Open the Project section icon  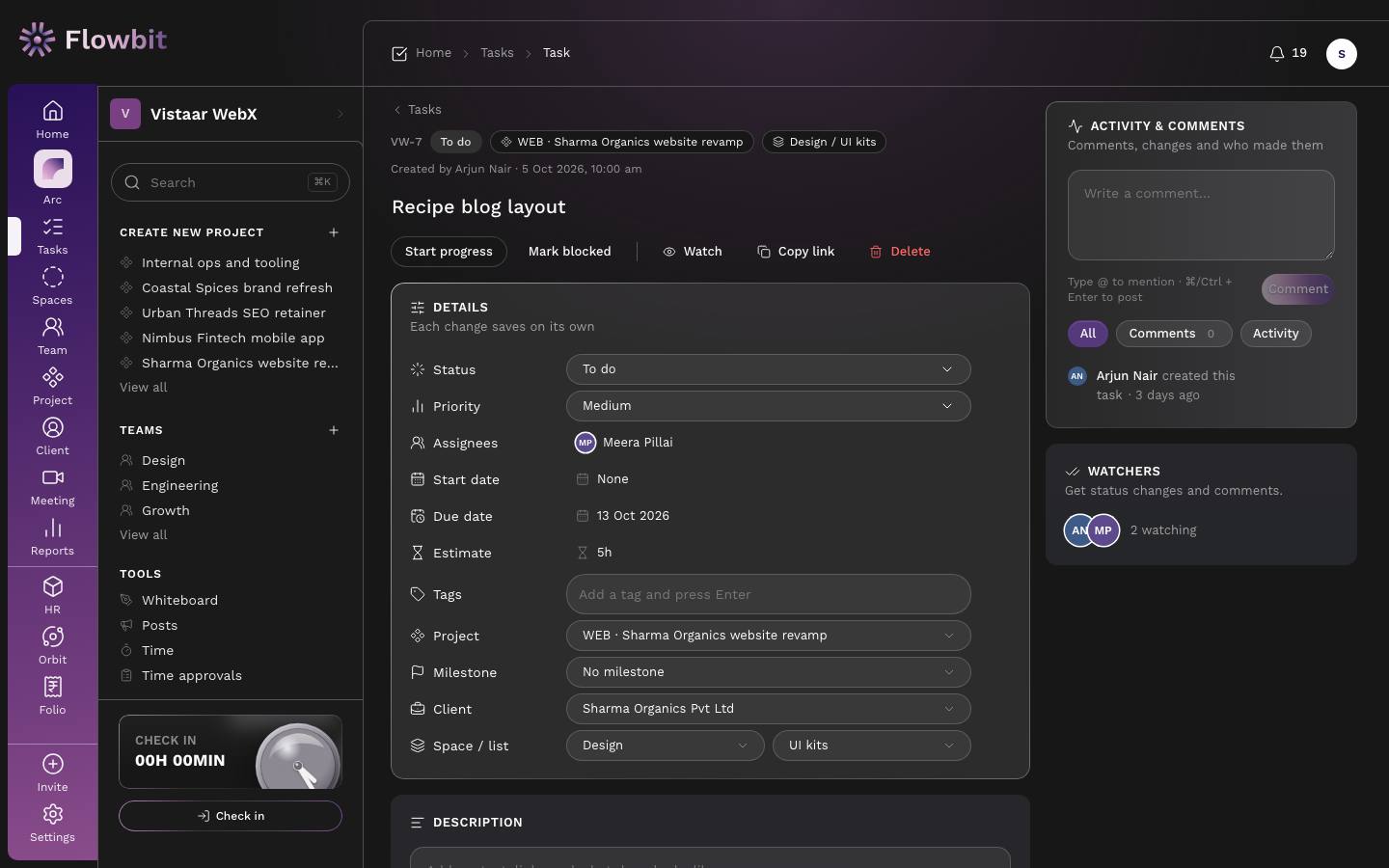(52, 378)
